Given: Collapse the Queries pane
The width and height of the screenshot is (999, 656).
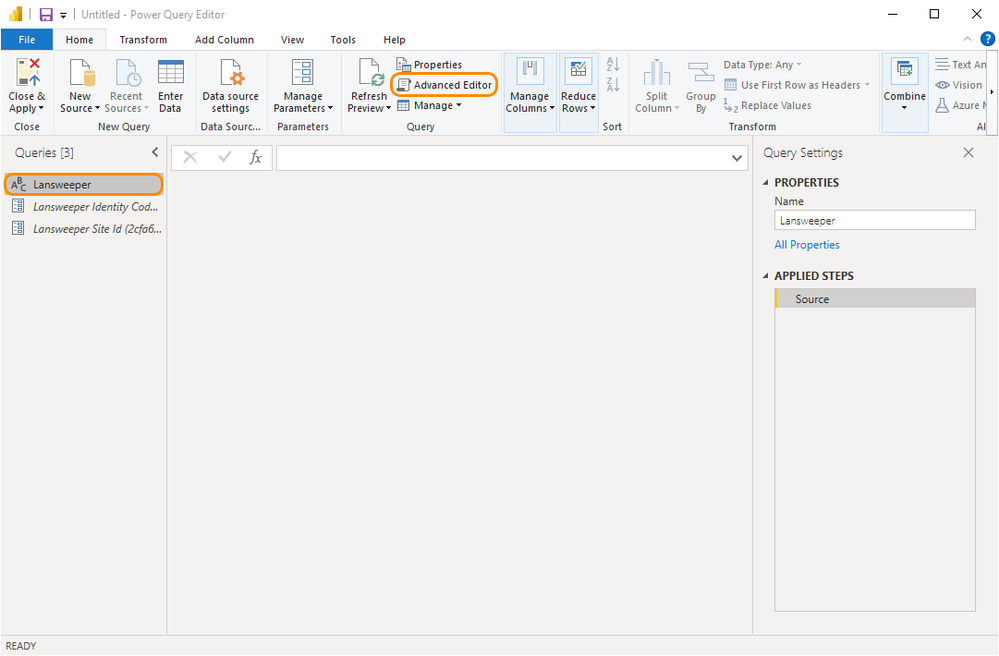Looking at the screenshot, I should [154, 153].
